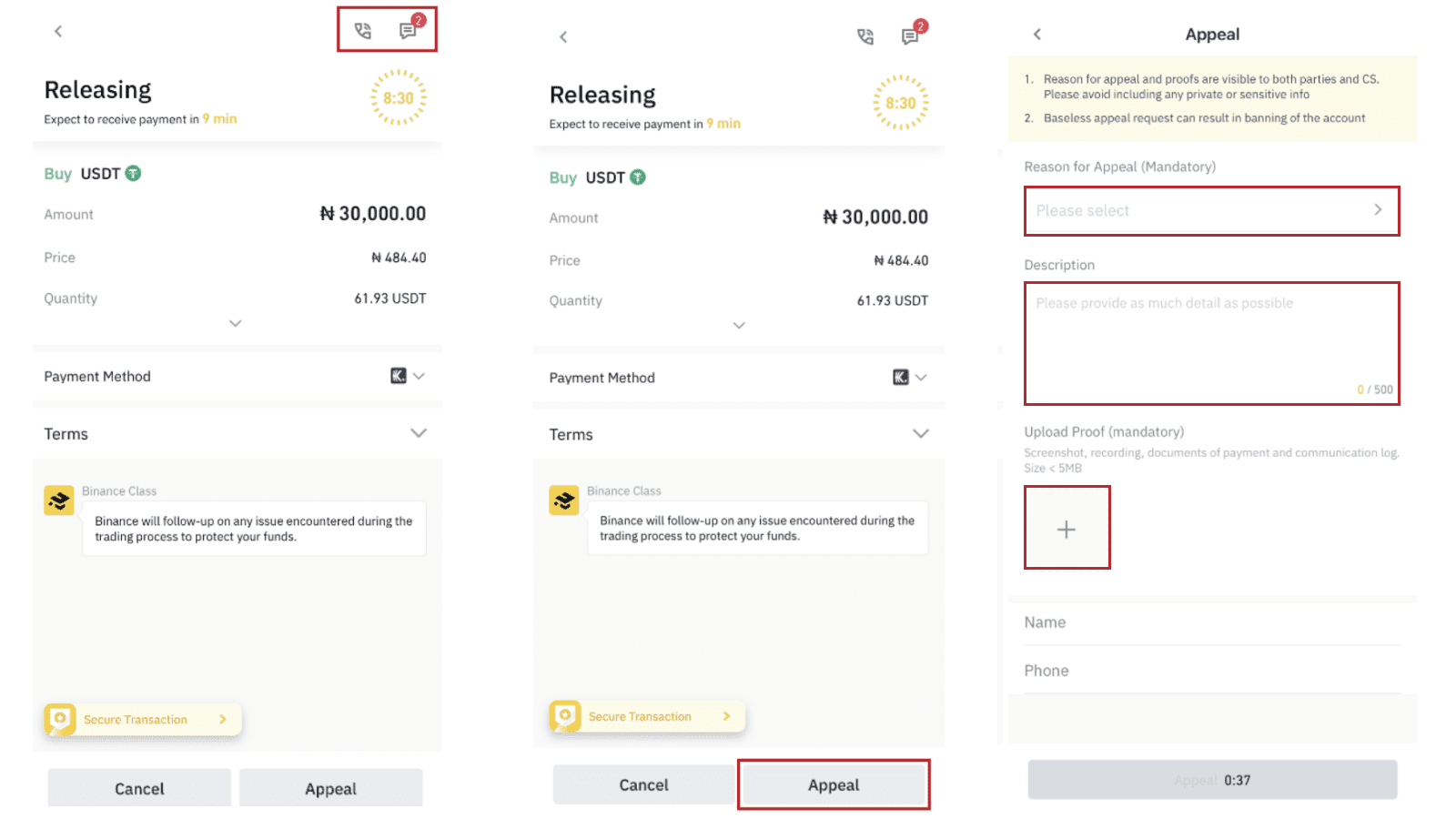Click the disabled Appeal button with 0:37 timer

pos(1211,780)
